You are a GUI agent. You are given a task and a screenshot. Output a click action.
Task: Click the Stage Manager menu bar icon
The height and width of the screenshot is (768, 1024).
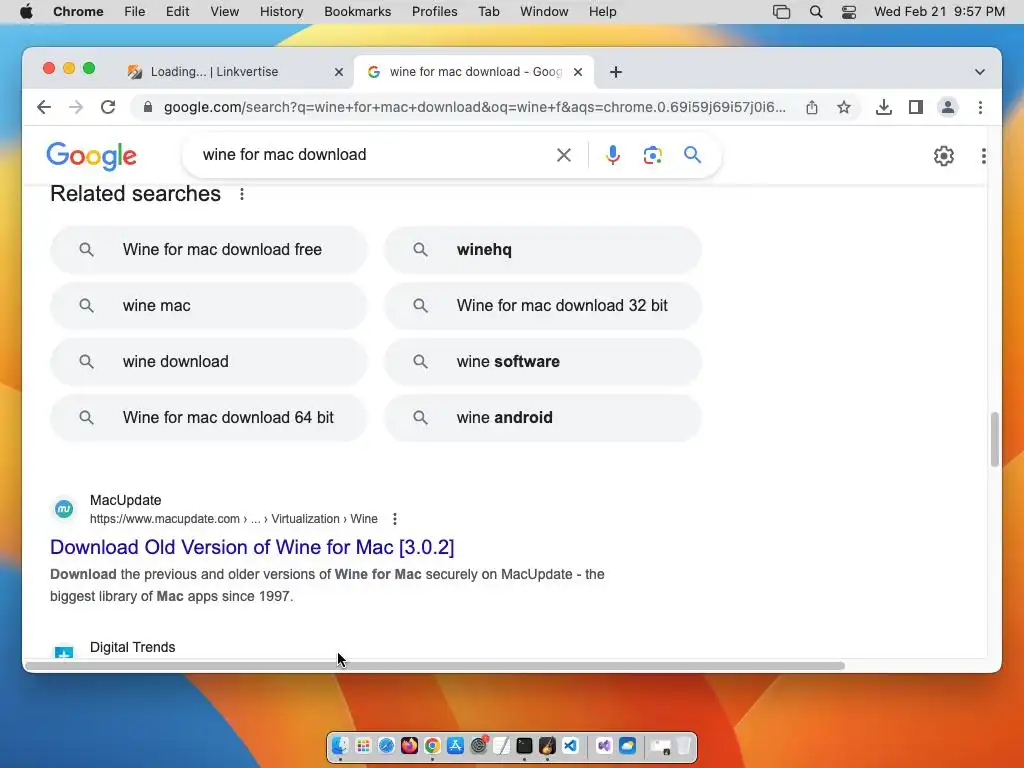781,12
